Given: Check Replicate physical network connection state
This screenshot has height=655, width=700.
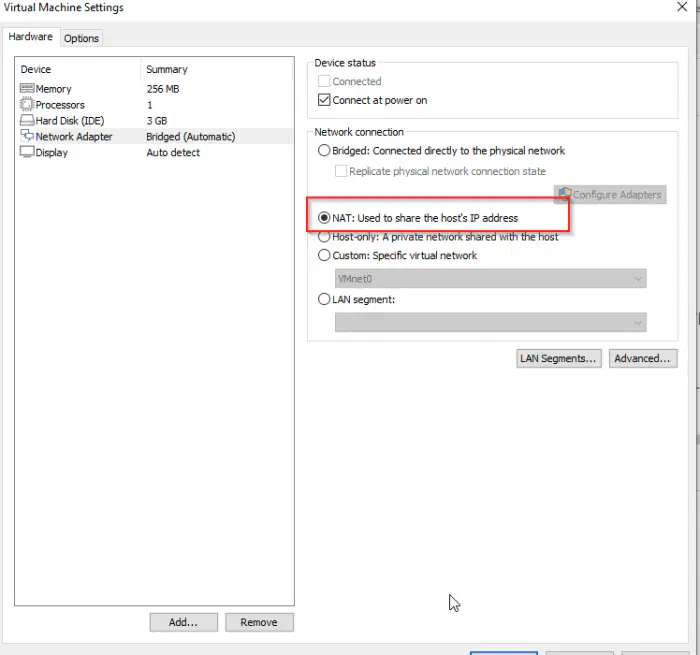Looking at the screenshot, I should click(341, 171).
